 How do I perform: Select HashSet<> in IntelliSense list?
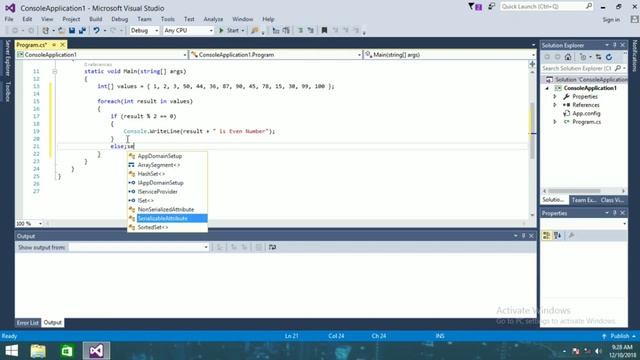tap(167, 174)
